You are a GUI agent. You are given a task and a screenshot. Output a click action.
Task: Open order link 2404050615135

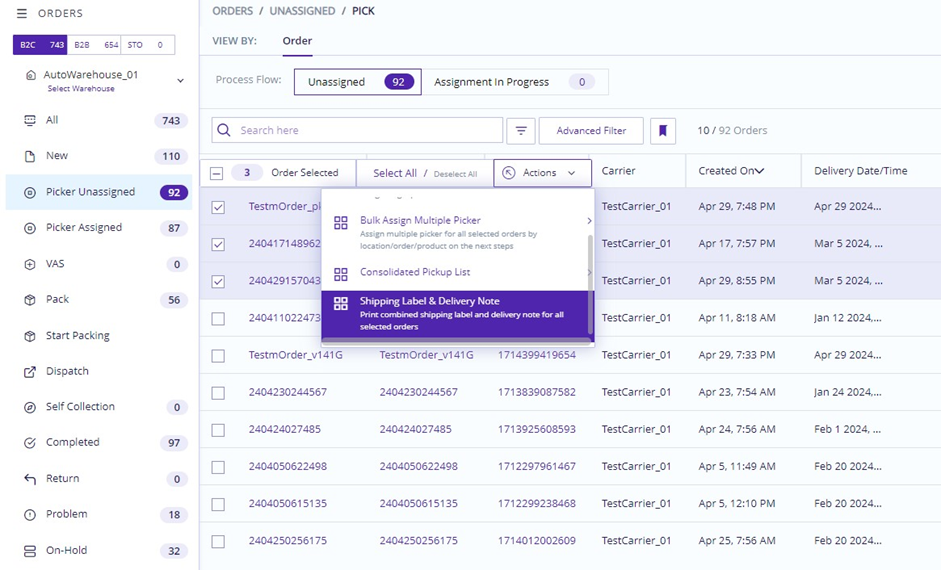point(288,503)
